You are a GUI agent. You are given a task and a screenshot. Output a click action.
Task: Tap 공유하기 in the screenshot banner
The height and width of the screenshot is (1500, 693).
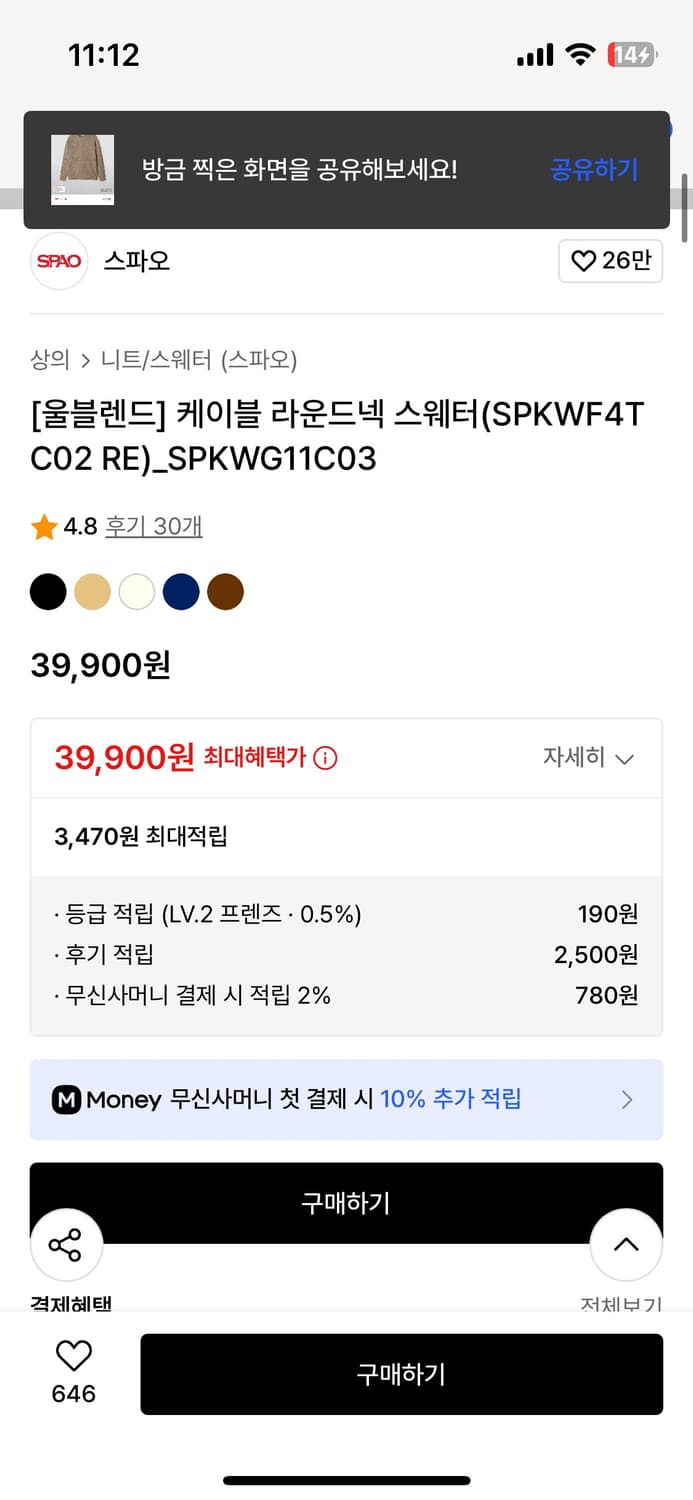click(x=593, y=170)
